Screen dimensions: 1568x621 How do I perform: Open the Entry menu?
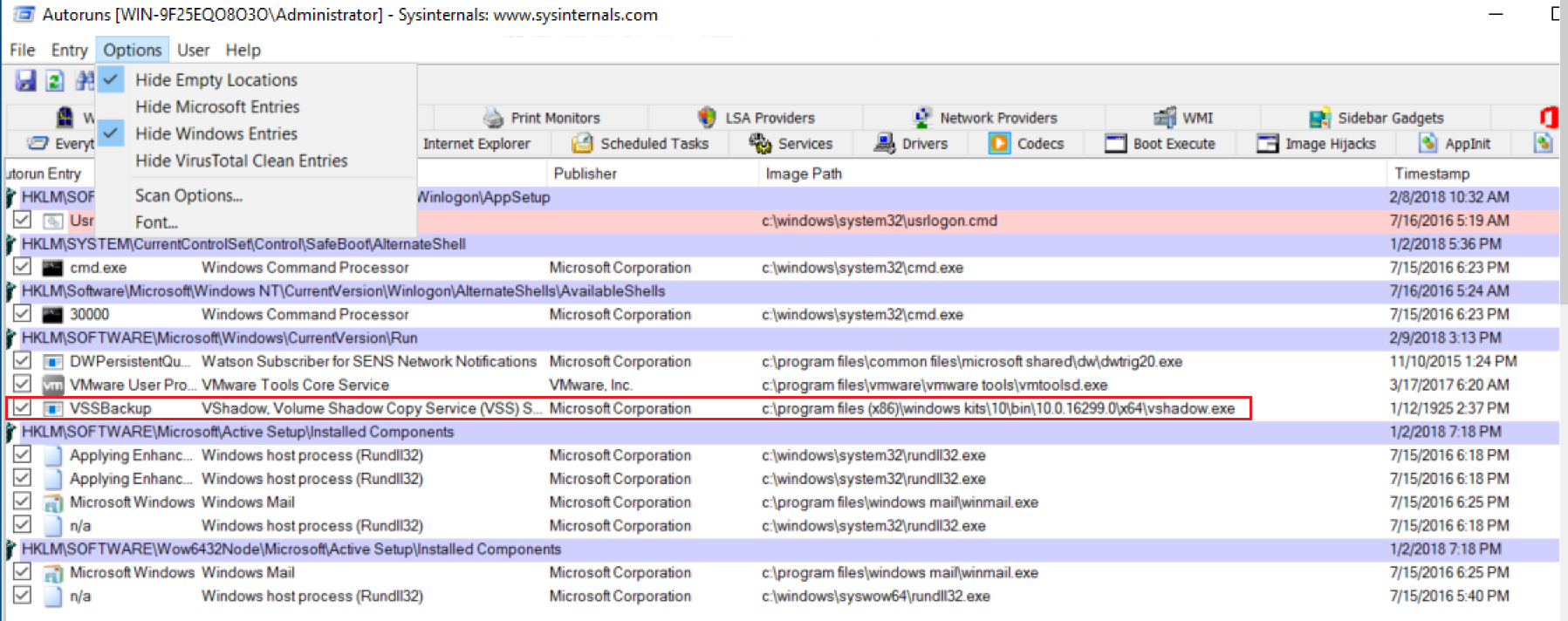69,50
